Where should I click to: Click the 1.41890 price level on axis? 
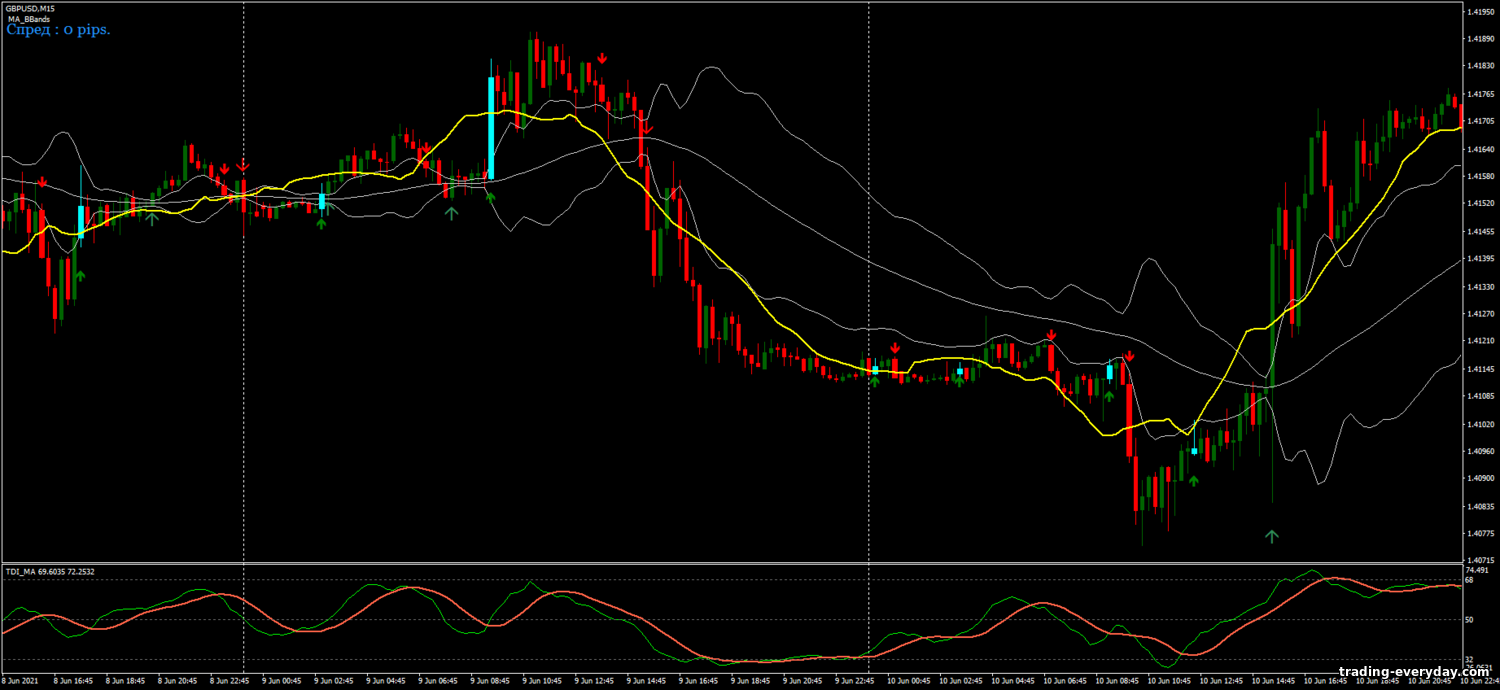point(1479,40)
